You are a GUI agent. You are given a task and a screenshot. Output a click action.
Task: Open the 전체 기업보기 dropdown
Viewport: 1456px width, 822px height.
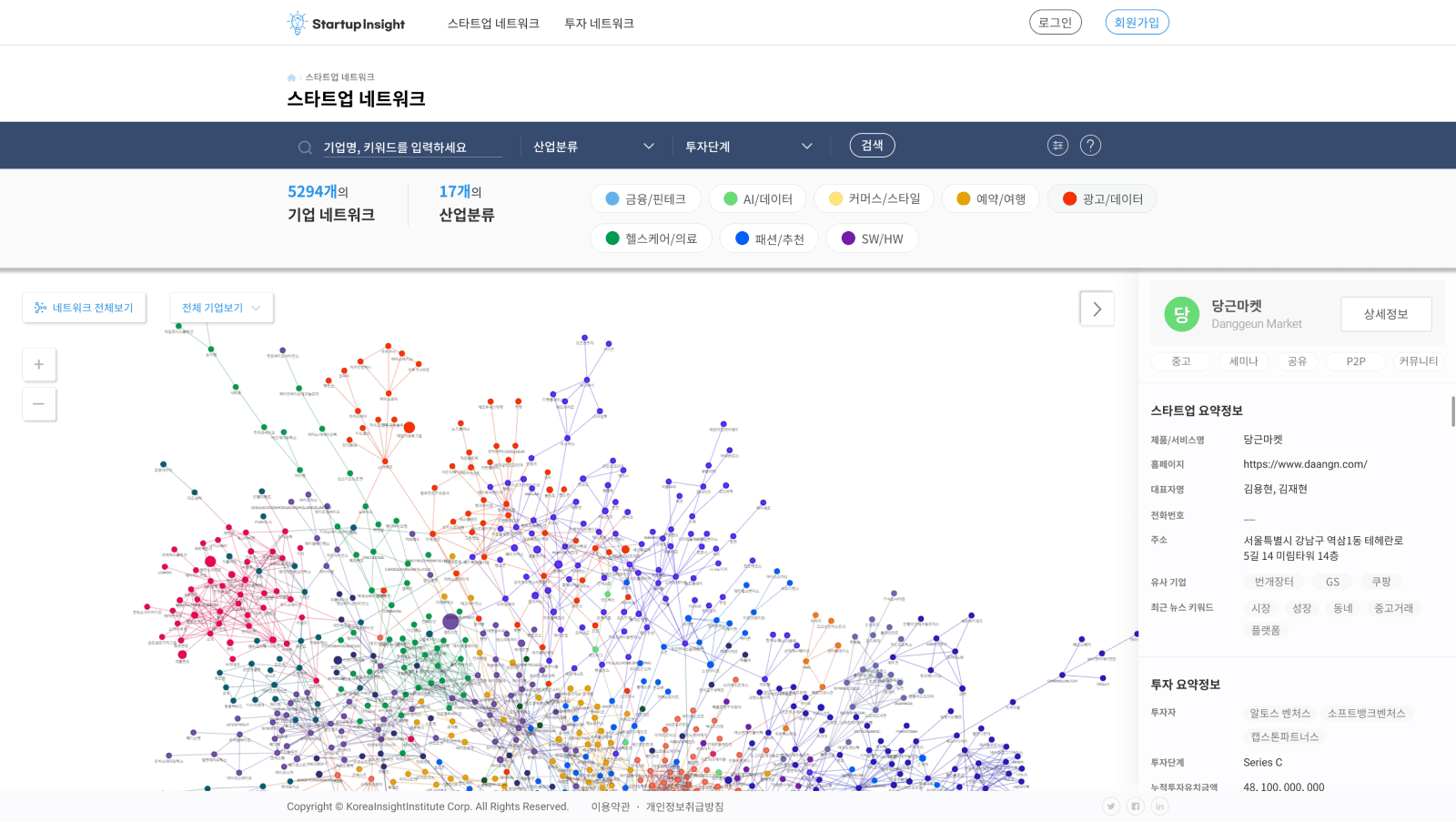[221, 308]
